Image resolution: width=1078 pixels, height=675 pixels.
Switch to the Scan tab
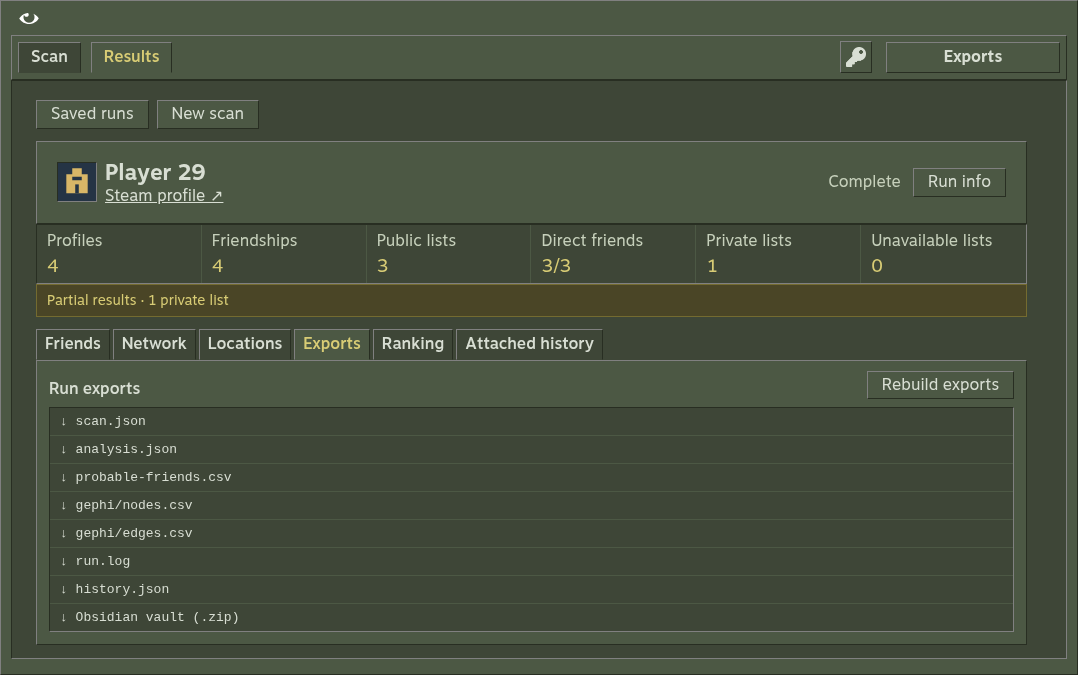[x=50, y=57]
